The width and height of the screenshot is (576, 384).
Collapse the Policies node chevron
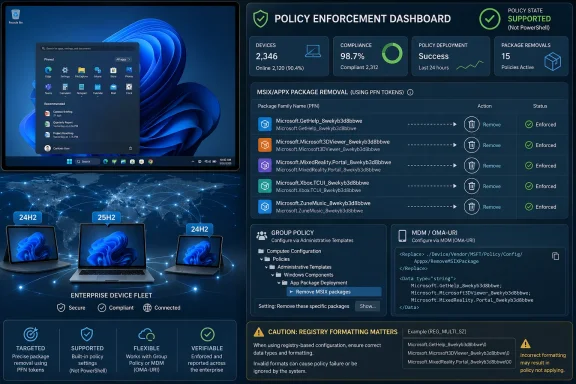(x=262, y=259)
